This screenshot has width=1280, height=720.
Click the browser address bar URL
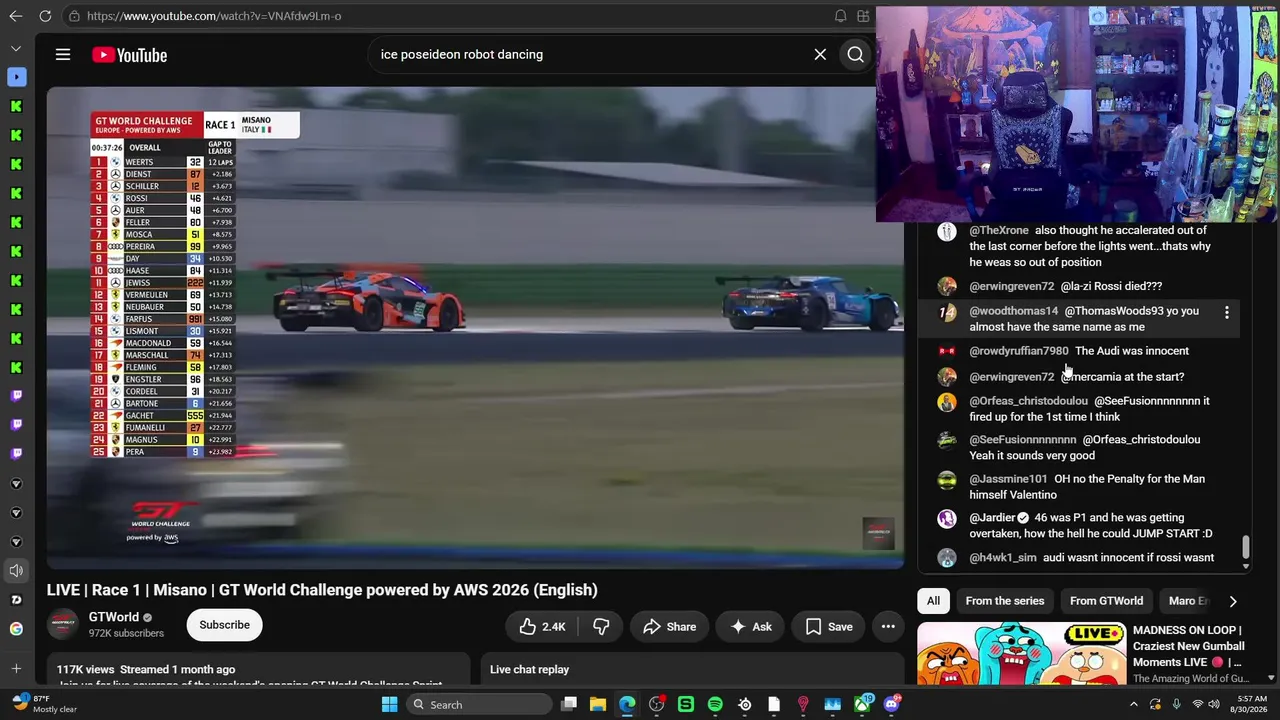(x=214, y=16)
